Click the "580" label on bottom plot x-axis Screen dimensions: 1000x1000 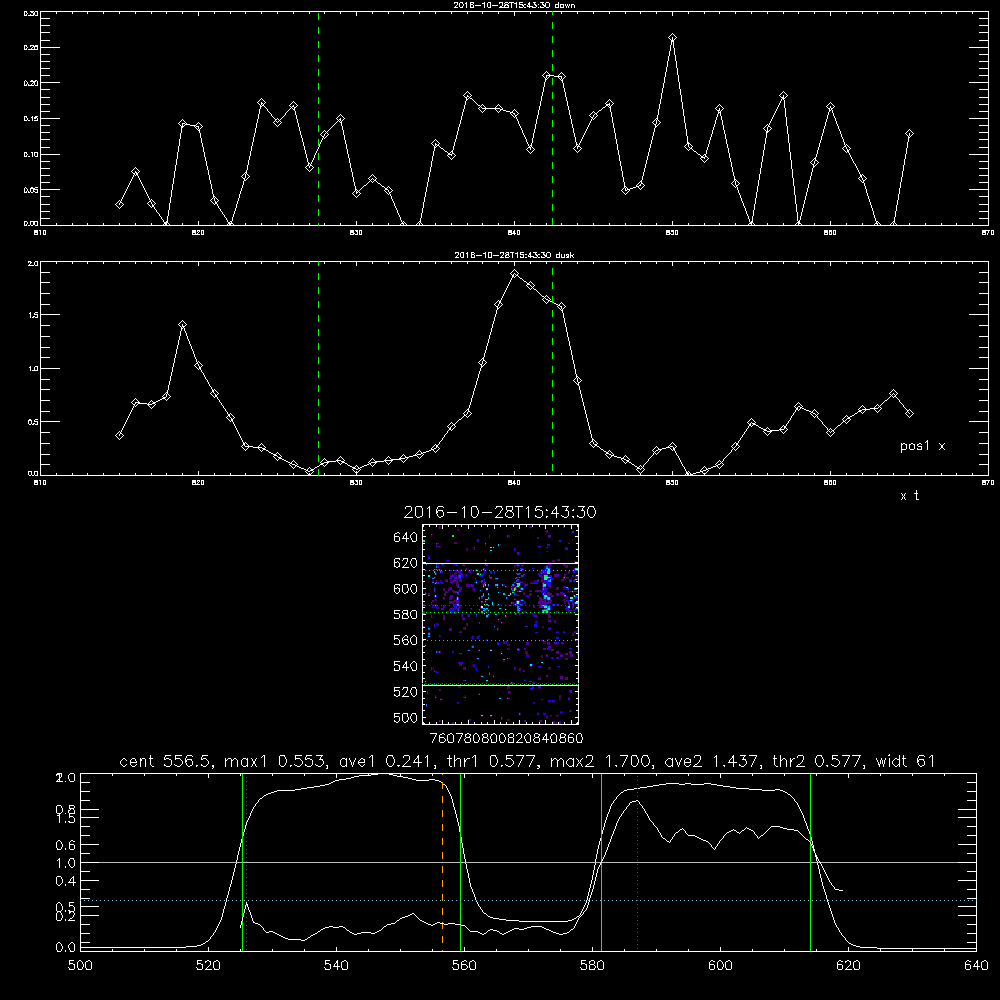coord(592,966)
